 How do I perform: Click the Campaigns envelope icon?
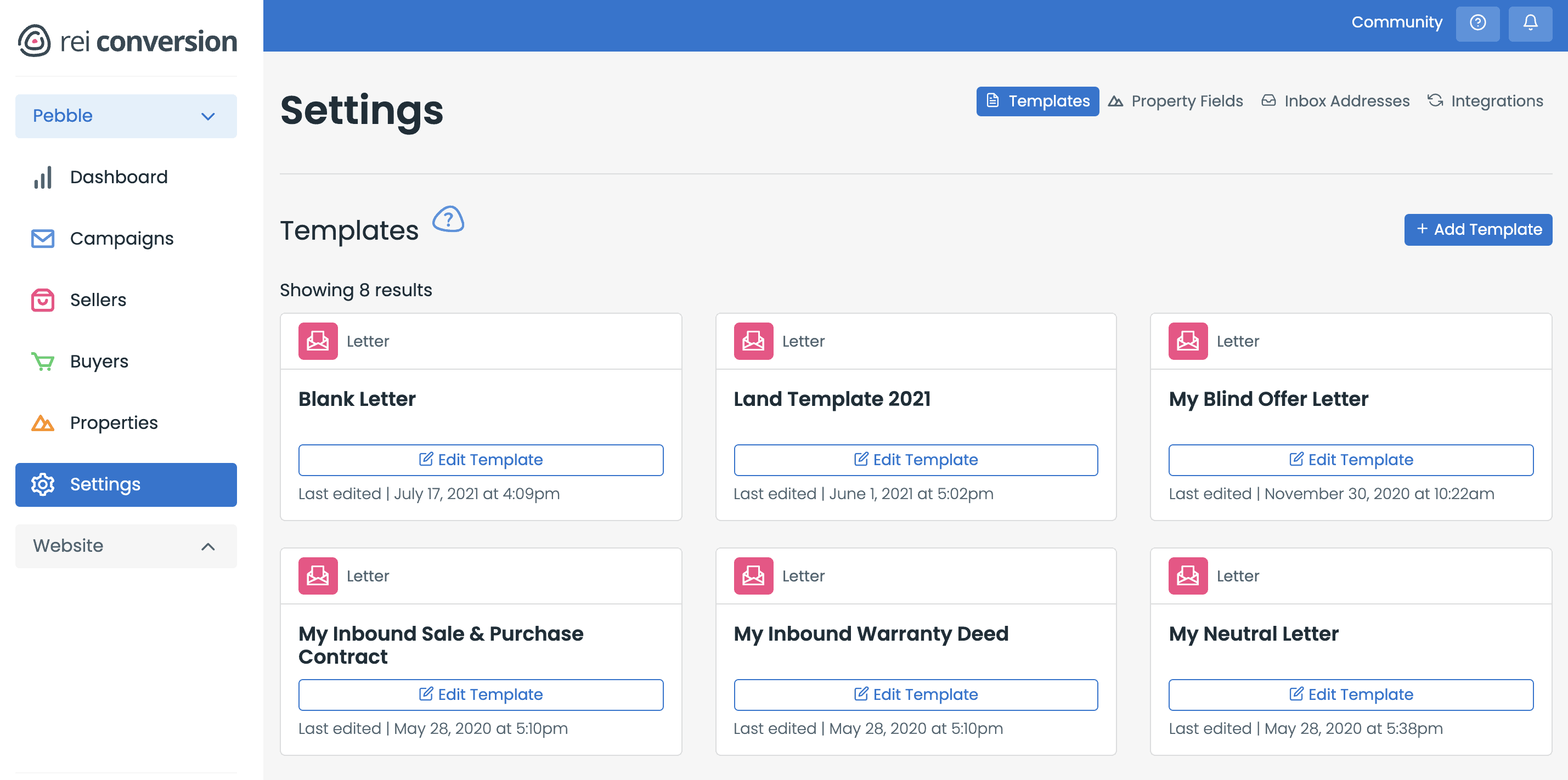tap(43, 239)
